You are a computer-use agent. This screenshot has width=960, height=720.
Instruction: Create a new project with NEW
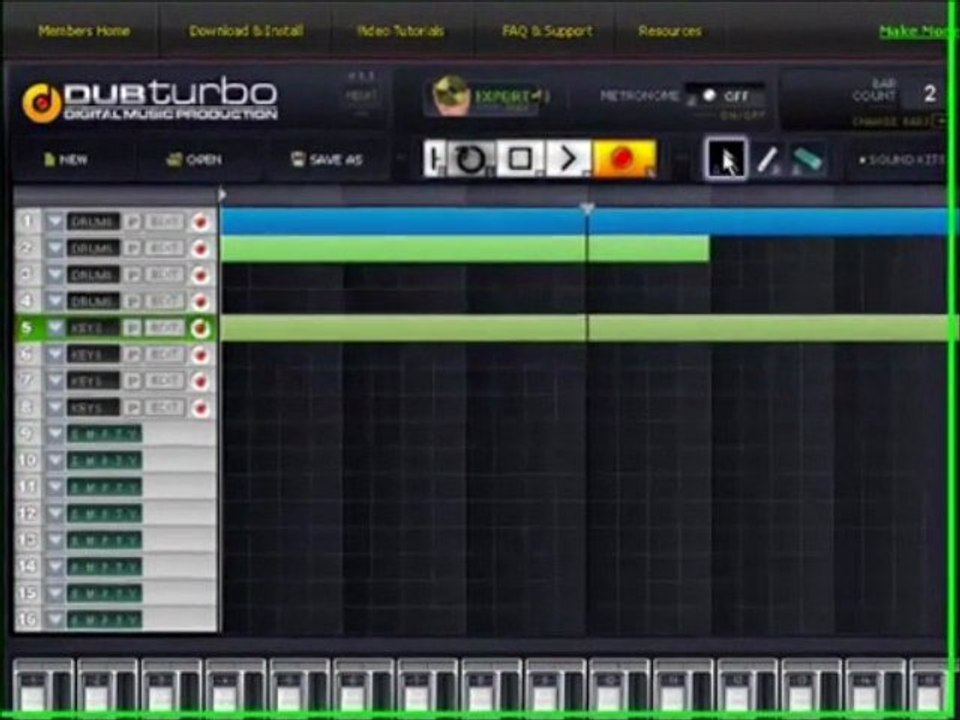coord(66,160)
